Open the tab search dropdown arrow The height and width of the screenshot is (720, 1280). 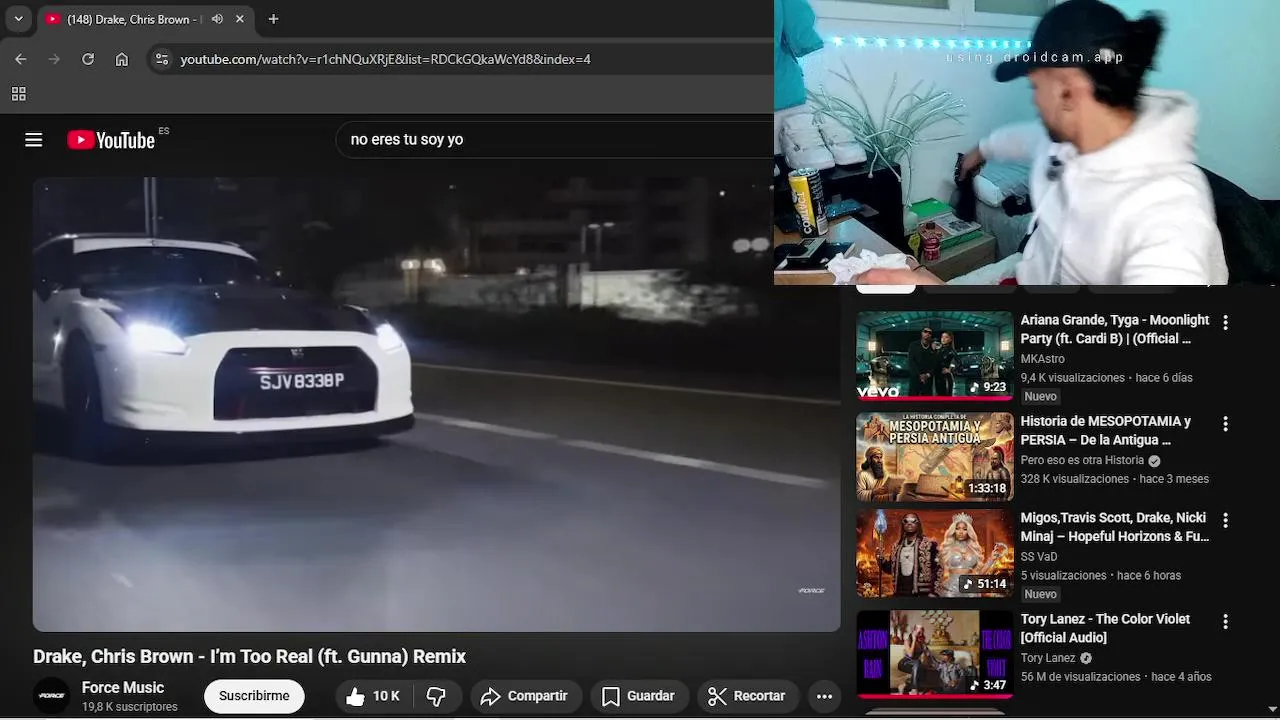pyautogui.click(x=18, y=19)
